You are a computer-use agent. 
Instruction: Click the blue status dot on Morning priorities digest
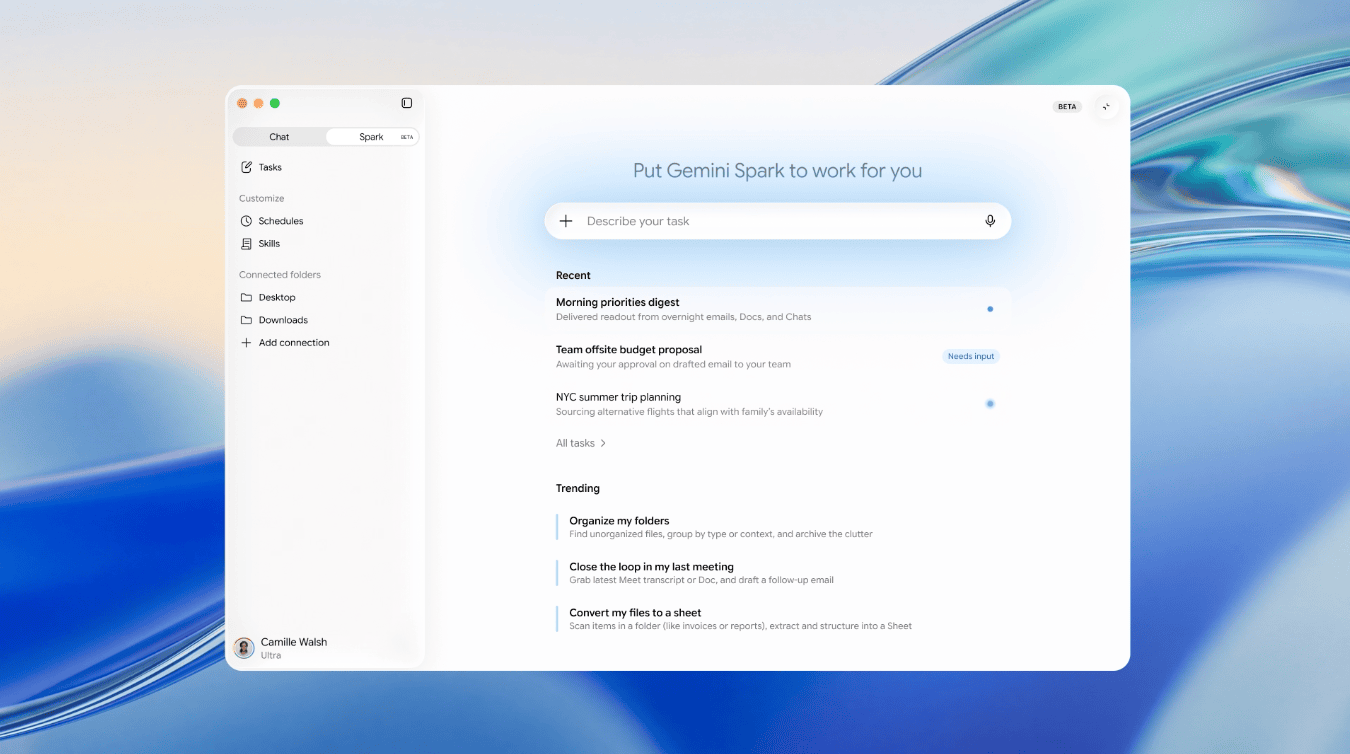pyautogui.click(x=990, y=309)
